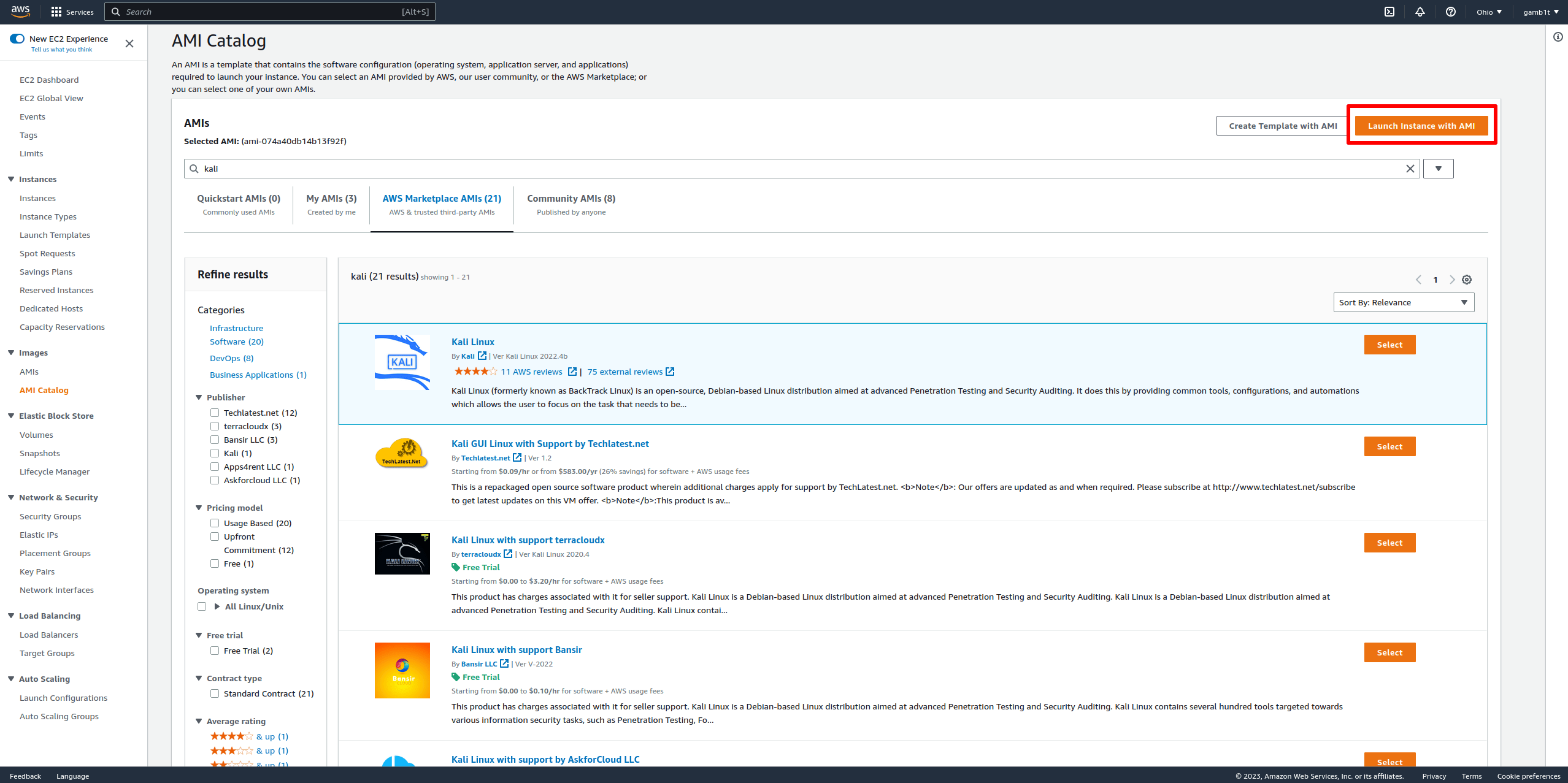Open the Sort By Relevance dropdown
The height and width of the screenshot is (783, 1568).
point(1404,302)
